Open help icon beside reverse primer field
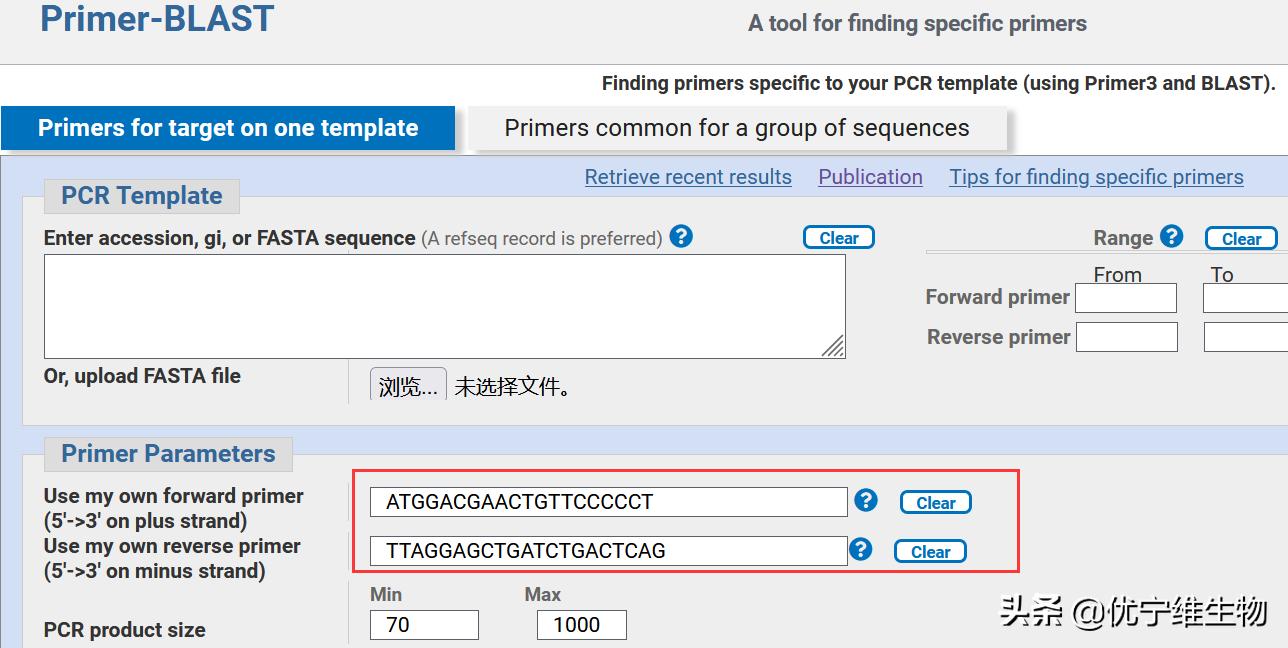1288x648 pixels. pyautogui.click(x=860, y=549)
